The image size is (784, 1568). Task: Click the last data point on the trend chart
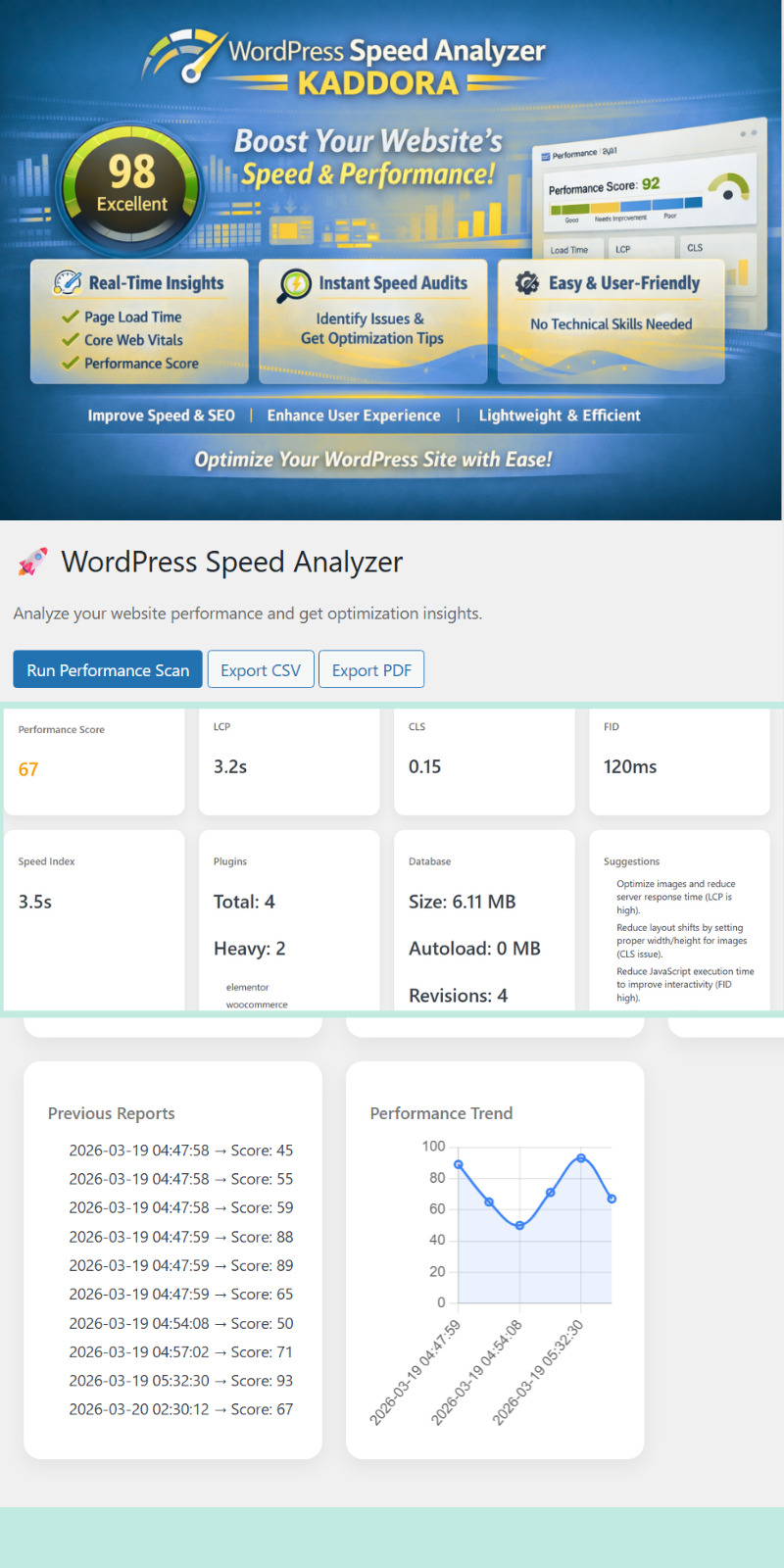[x=612, y=1199]
